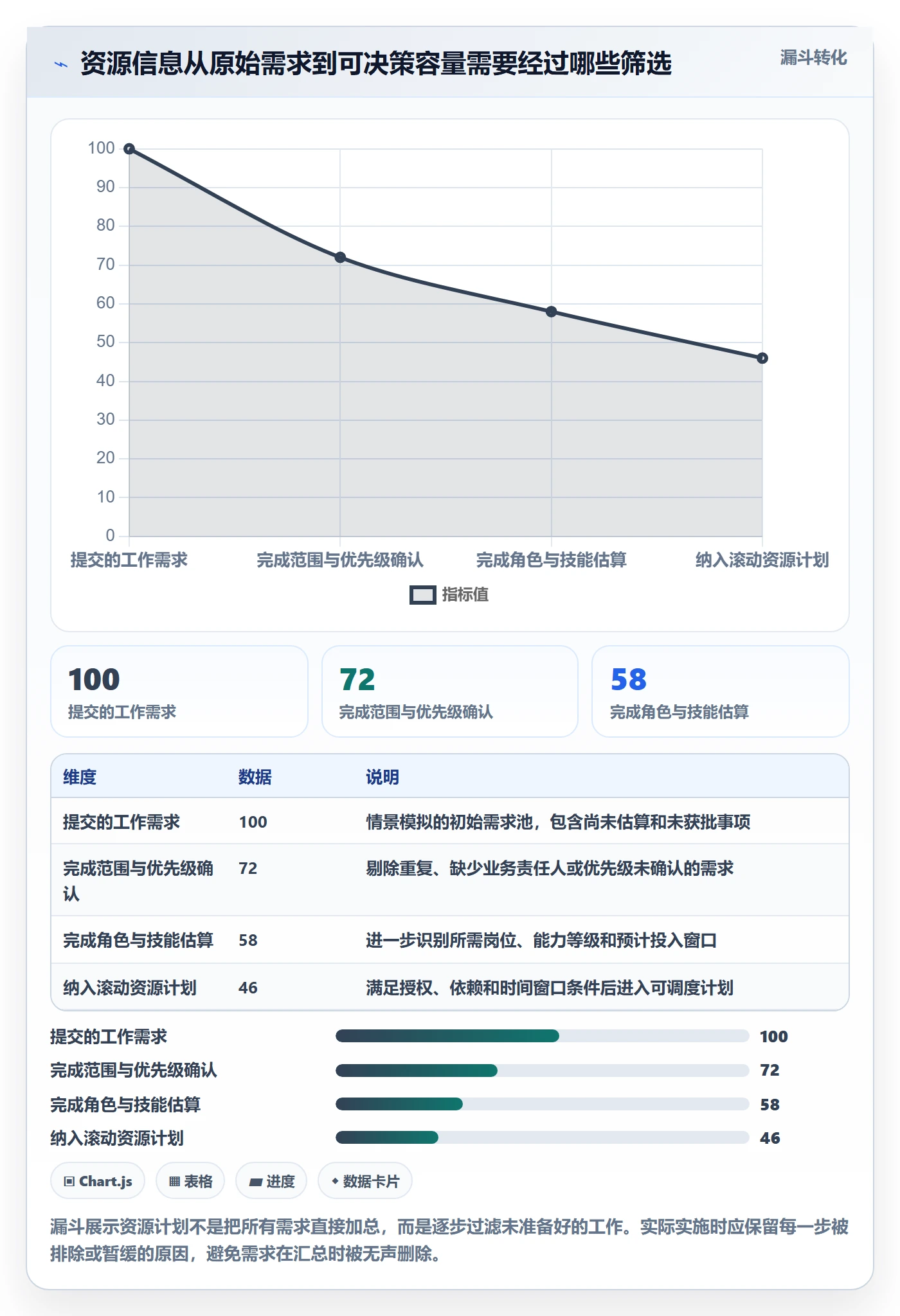Click the footer note starting with 漏斗展示资源计划
This screenshot has width=900, height=1316.
click(449, 1240)
